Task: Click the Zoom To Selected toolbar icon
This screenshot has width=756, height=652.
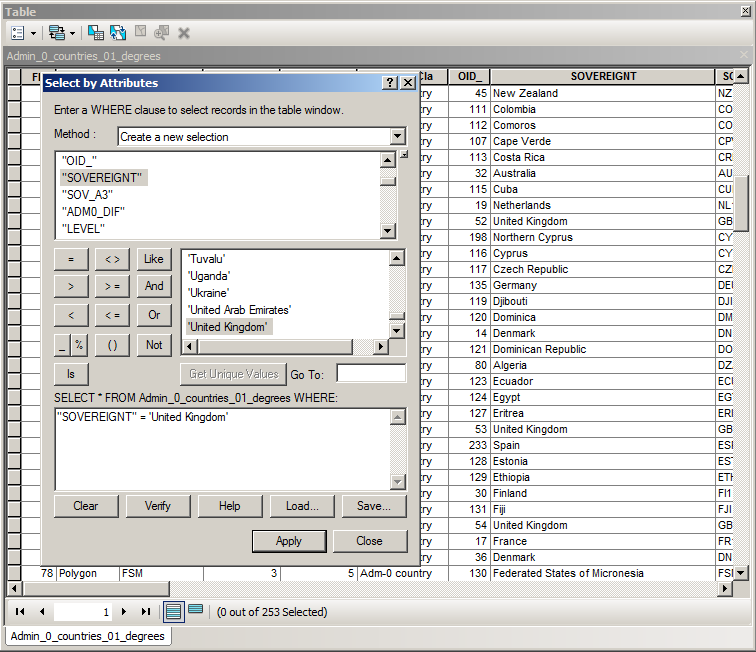Action: (x=162, y=33)
